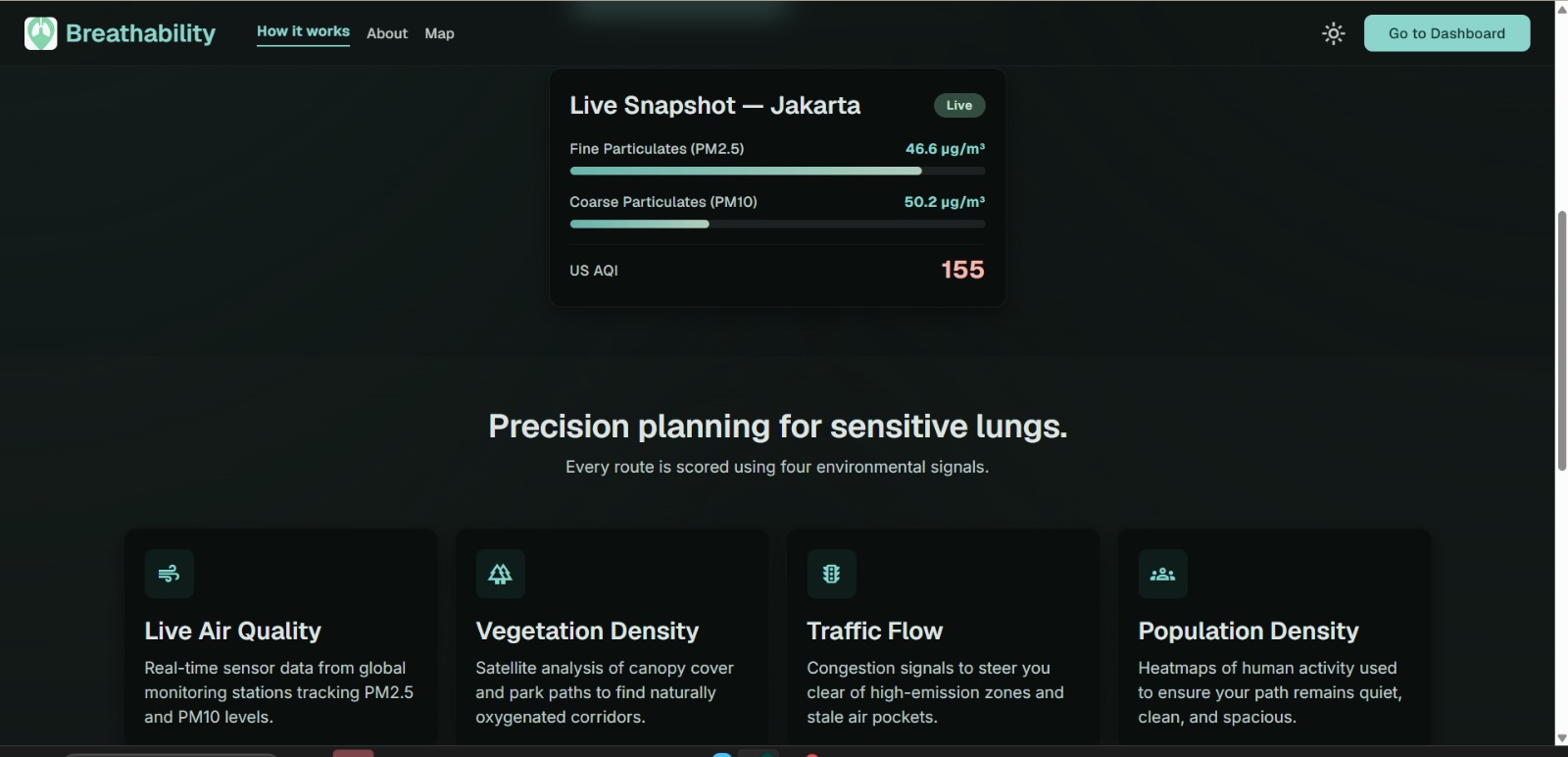This screenshot has height=757, width=1568.
Task: Open the Map nav link
Action: [x=439, y=33]
